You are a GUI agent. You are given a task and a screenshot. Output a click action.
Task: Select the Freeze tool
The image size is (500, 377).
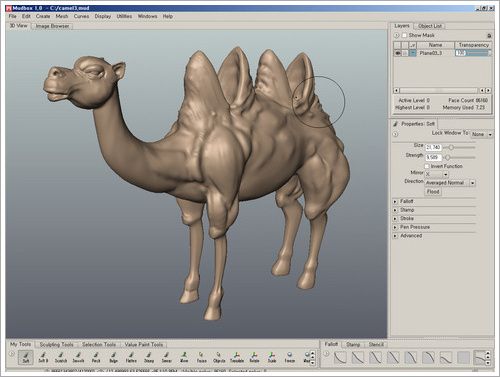290,357
